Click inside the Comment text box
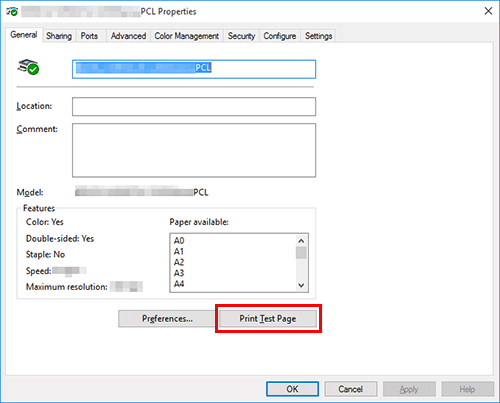500x403 pixels. pos(194,150)
